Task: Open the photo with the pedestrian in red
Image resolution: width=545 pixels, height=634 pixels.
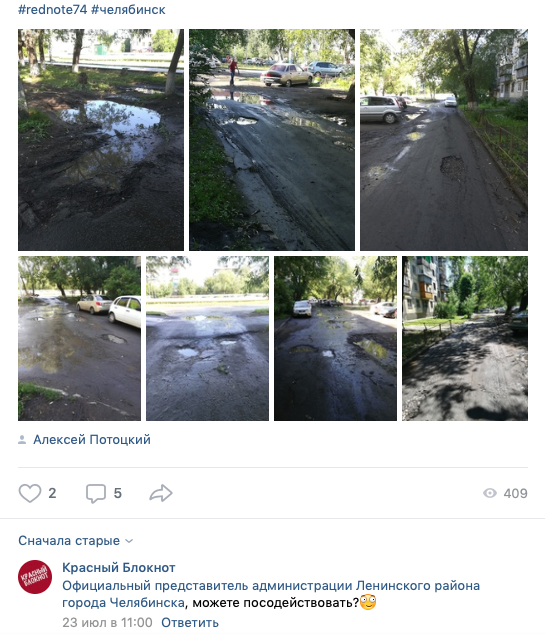Action: pos(272,140)
